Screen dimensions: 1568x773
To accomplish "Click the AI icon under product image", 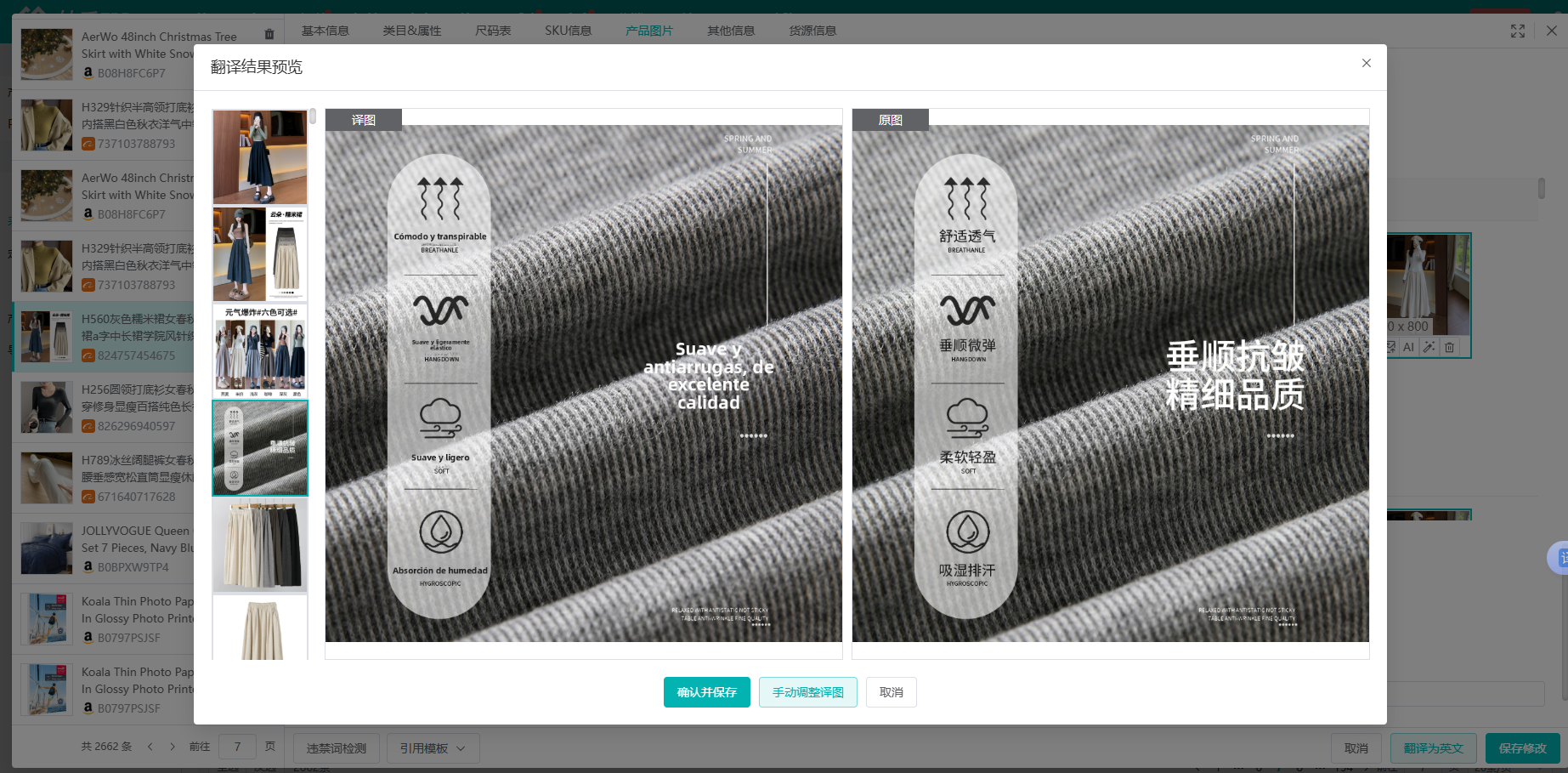I will click(1408, 347).
